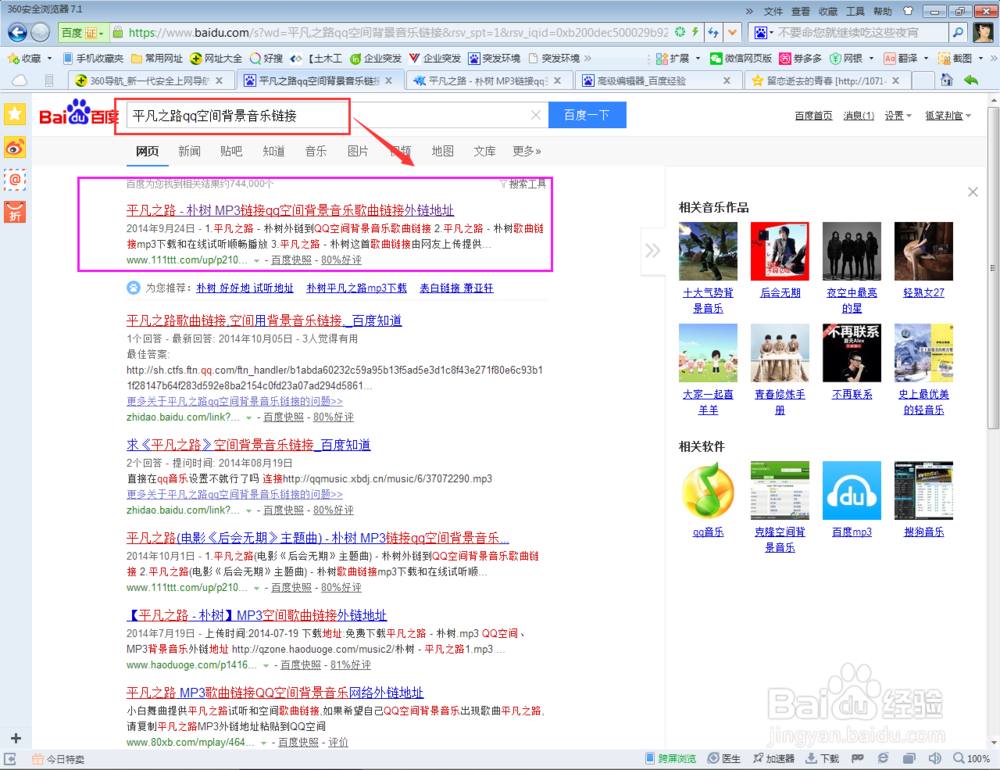Open the yellow star favorites sidebar icon
Image resolution: width=1000 pixels, height=770 pixels.
[15, 115]
